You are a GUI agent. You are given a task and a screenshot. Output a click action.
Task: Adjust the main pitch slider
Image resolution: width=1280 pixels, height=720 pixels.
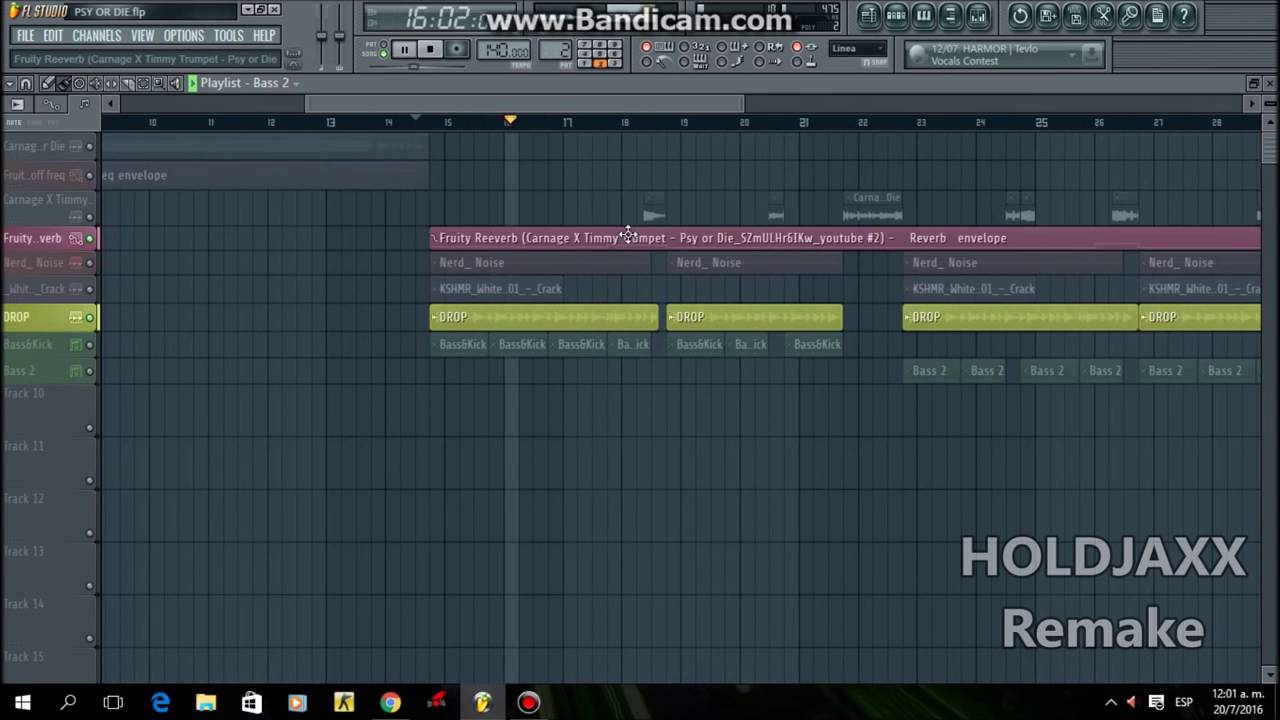(x=339, y=36)
